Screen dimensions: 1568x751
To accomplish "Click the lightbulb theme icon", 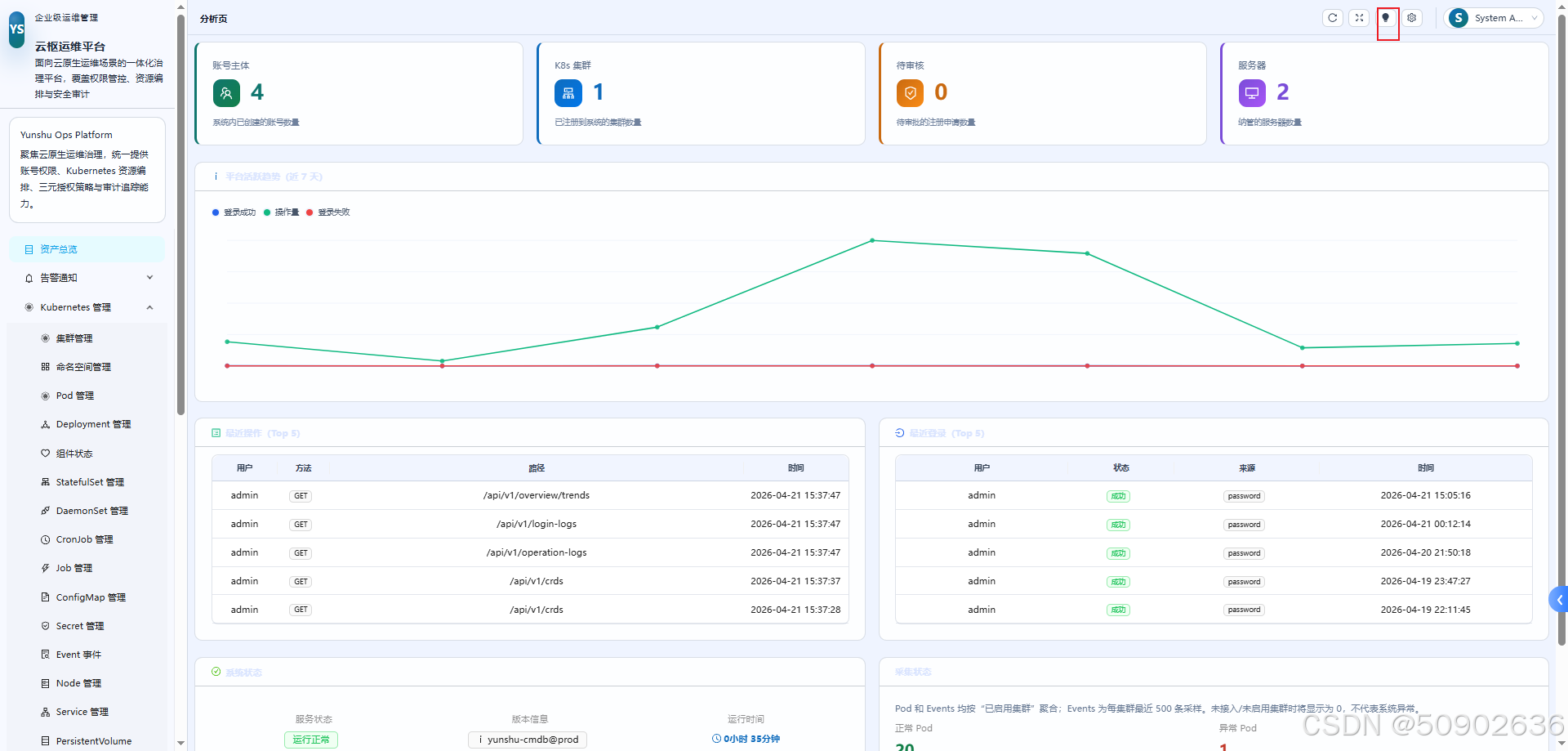I will pyautogui.click(x=1386, y=18).
